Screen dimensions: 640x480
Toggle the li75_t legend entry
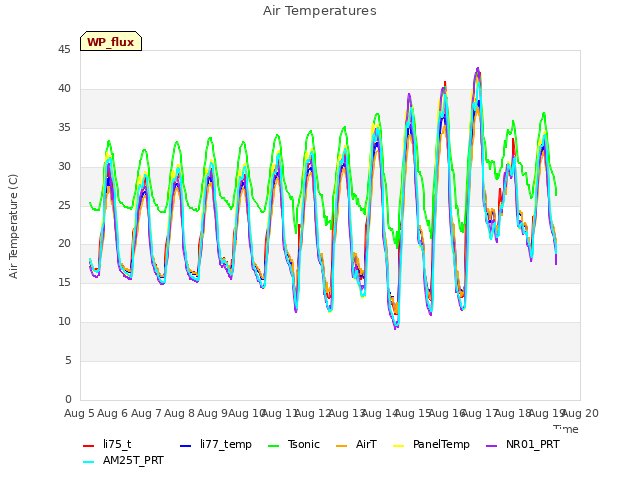107,444
